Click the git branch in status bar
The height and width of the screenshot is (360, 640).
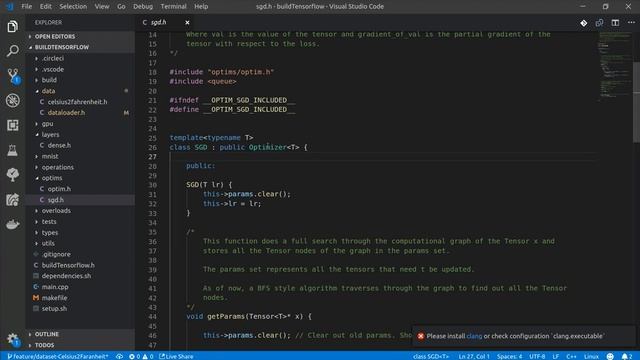pos(58,356)
